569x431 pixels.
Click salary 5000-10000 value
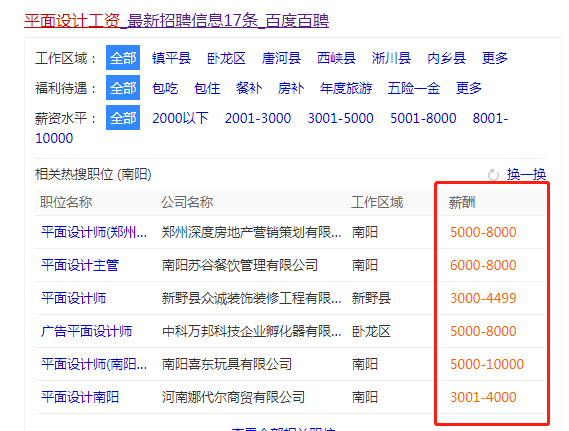pos(487,364)
